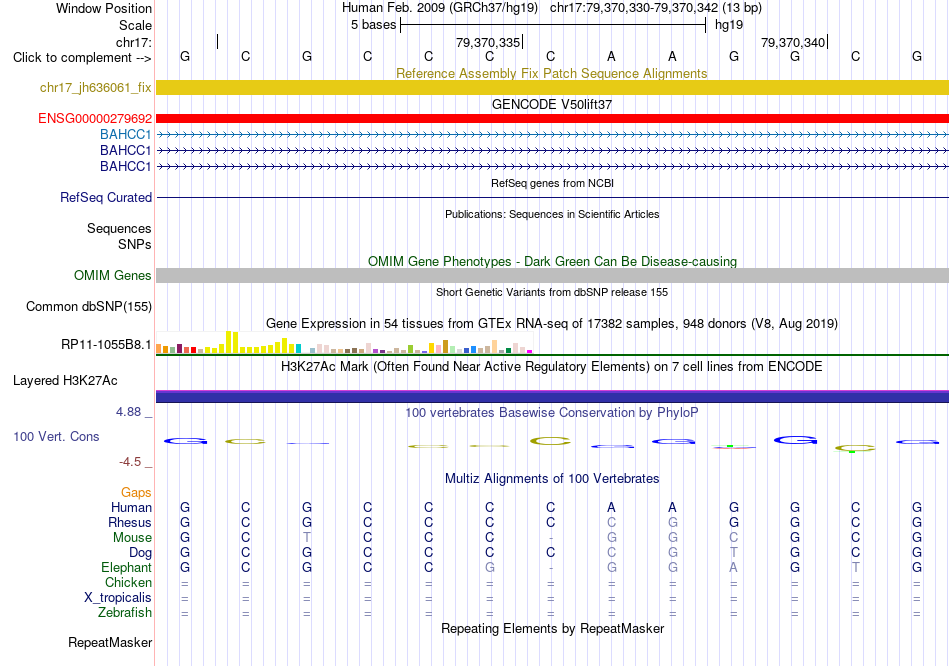The height and width of the screenshot is (666, 950).
Task: Click the 79,370,335 position marker
Action: 488,42
